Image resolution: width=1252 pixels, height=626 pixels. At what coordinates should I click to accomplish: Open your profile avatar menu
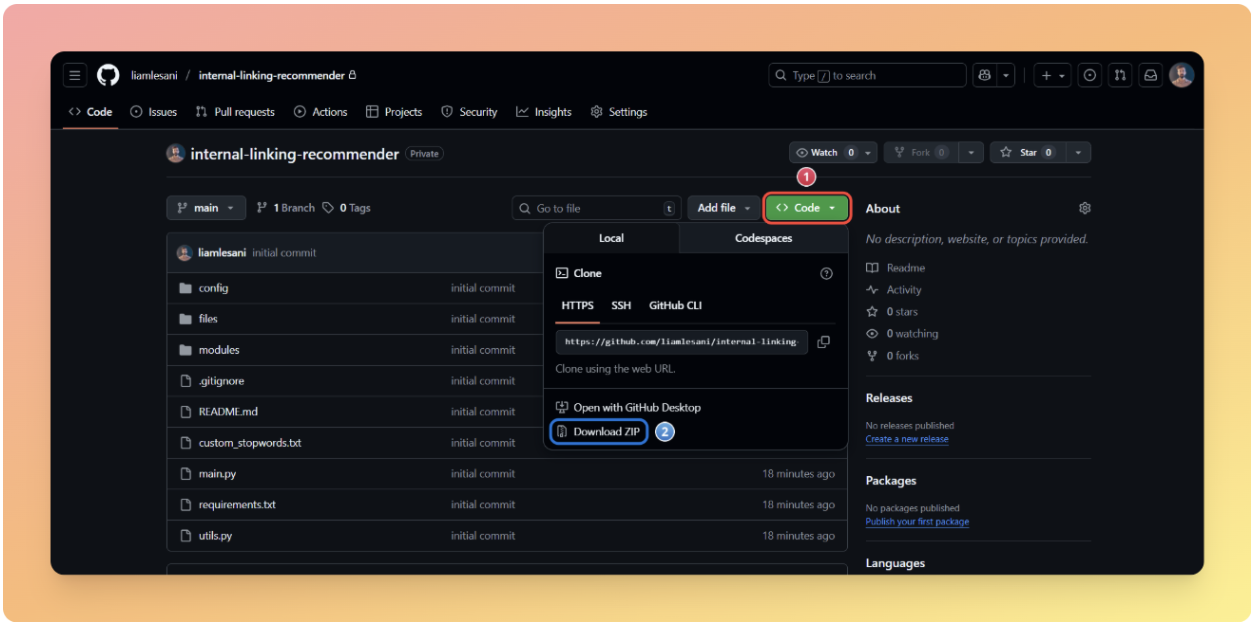(1181, 74)
